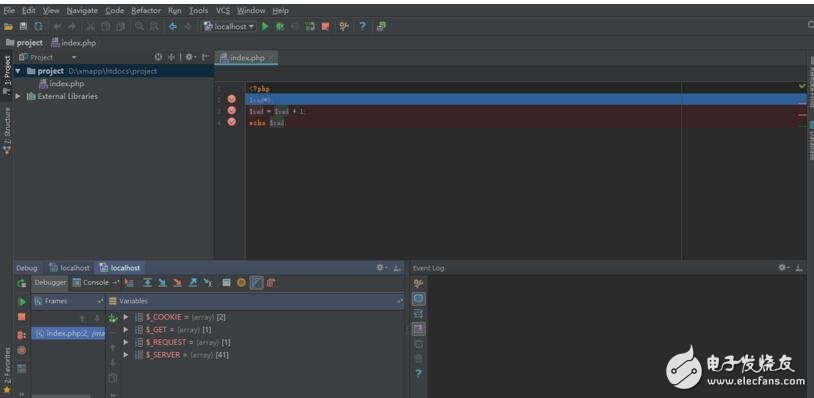Save all using the floppy disk icon
Screen dimensions: 814x398
(x=23, y=26)
